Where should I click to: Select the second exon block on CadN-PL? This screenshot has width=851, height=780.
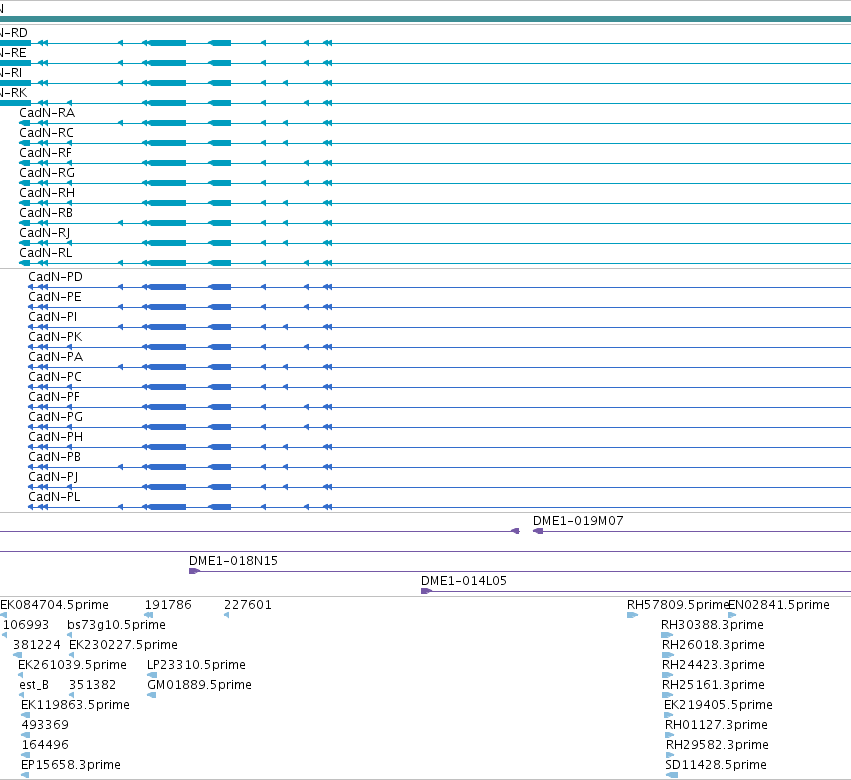point(220,507)
